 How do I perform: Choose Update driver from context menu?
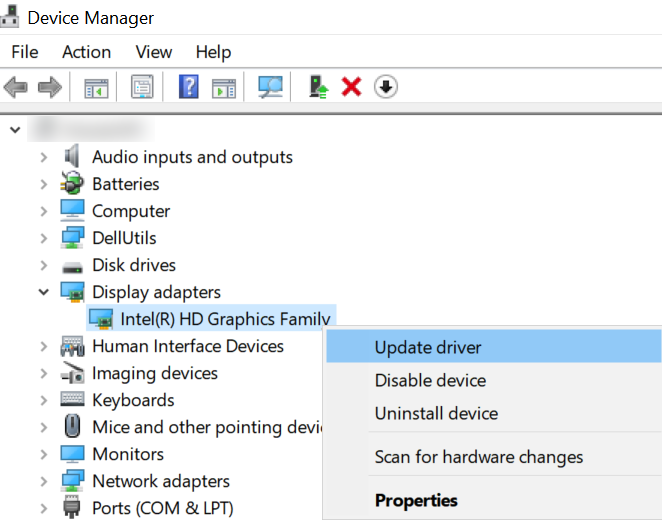coord(428,348)
